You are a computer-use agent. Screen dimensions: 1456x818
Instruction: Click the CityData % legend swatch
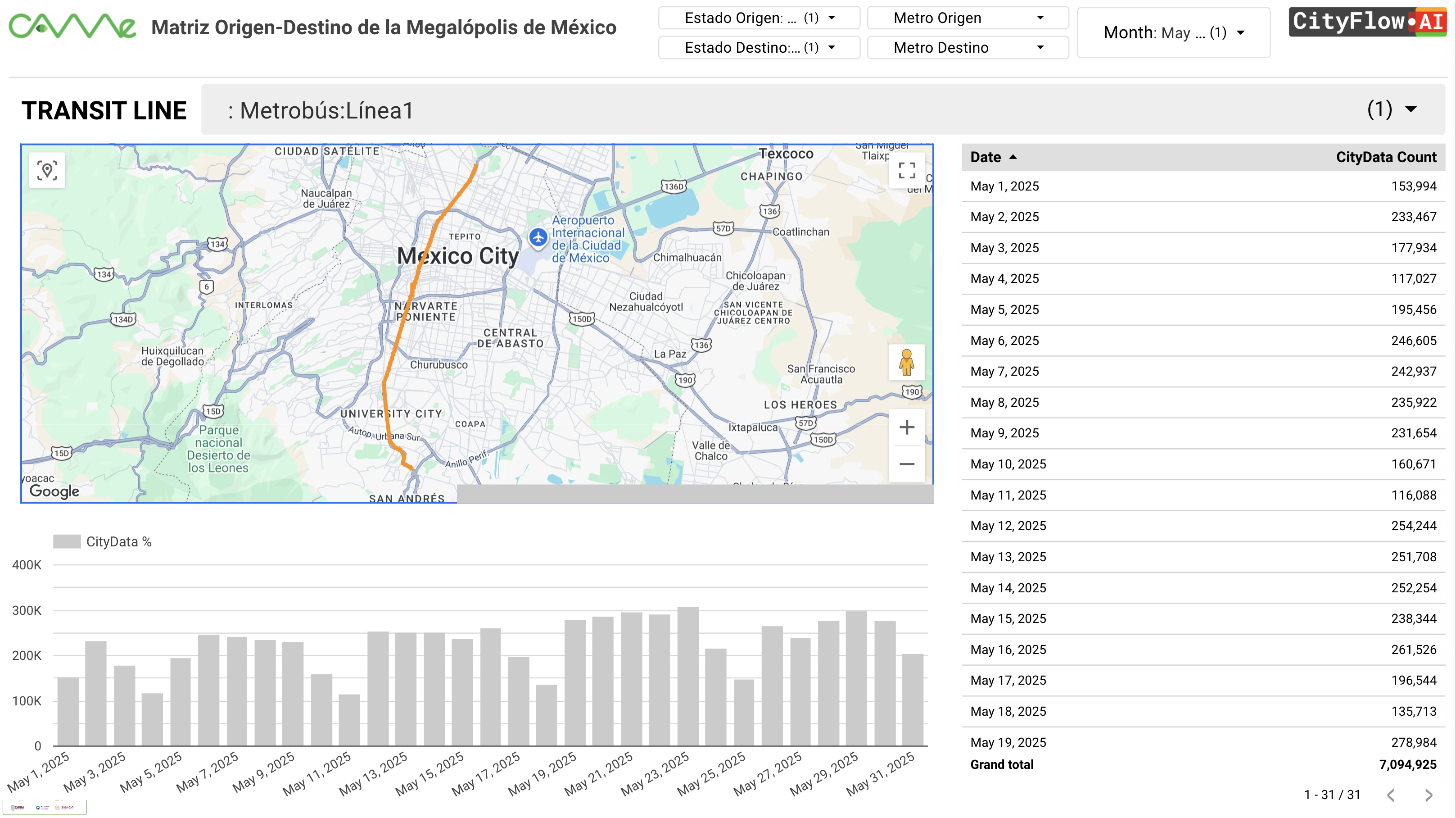pyautogui.click(x=67, y=541)
